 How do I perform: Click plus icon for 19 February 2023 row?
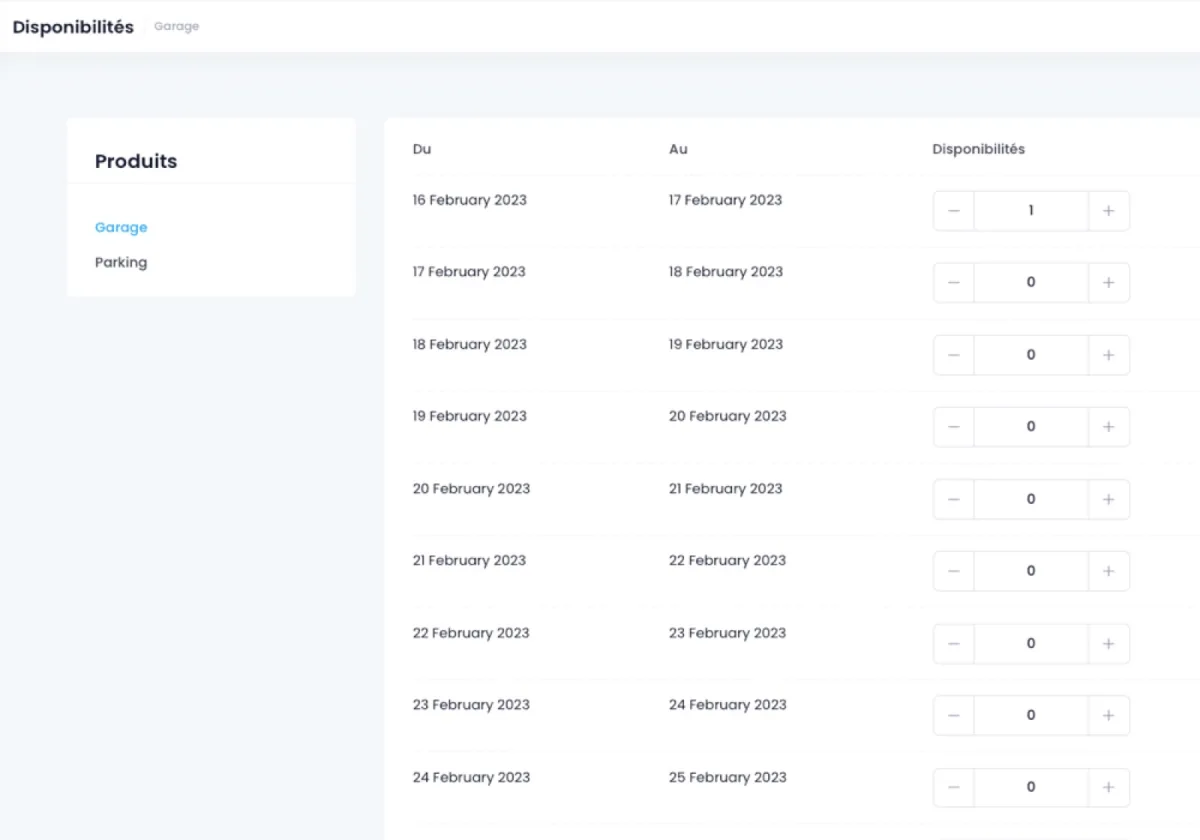[1108, 427]
